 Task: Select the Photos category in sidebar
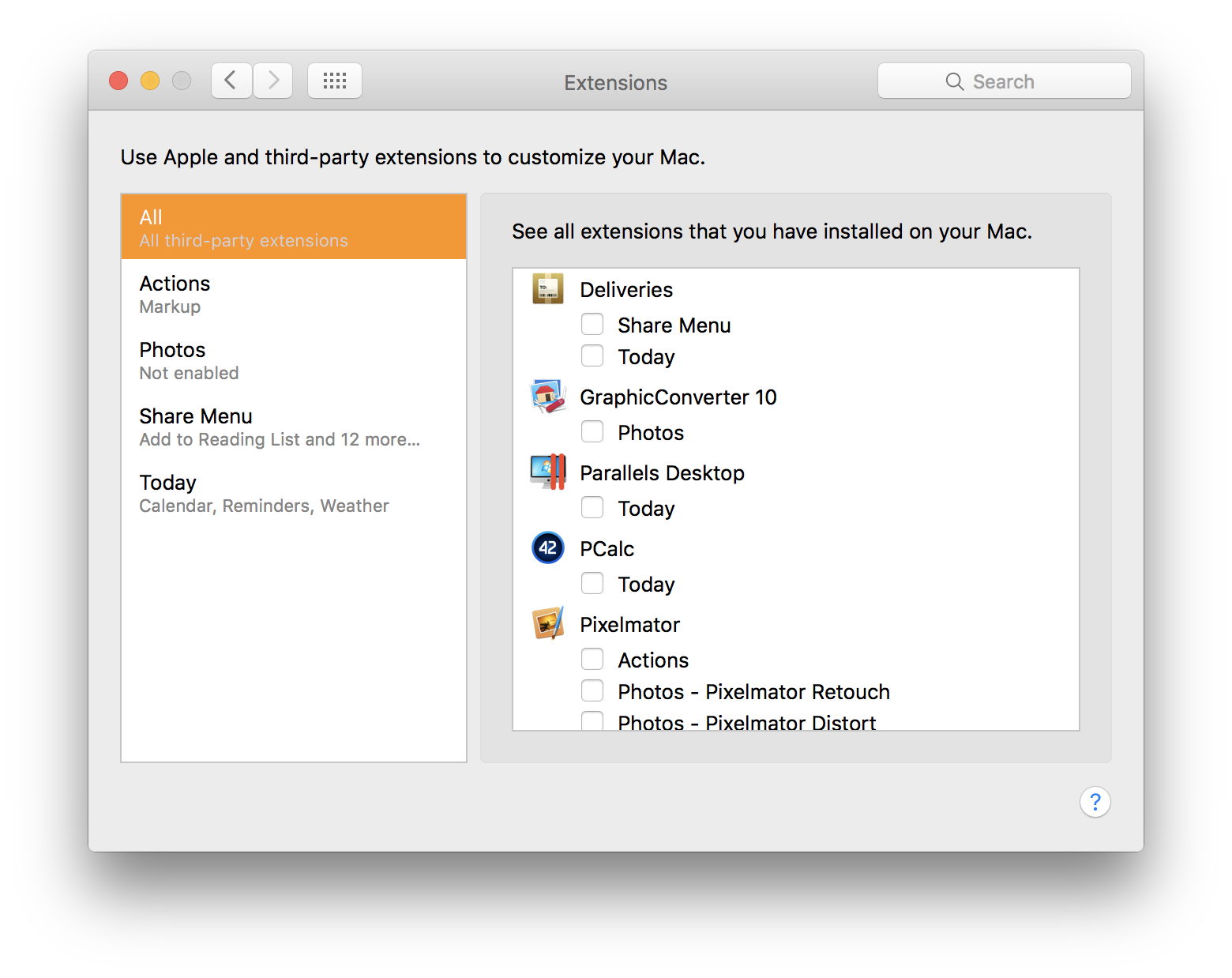pos(293,360)
